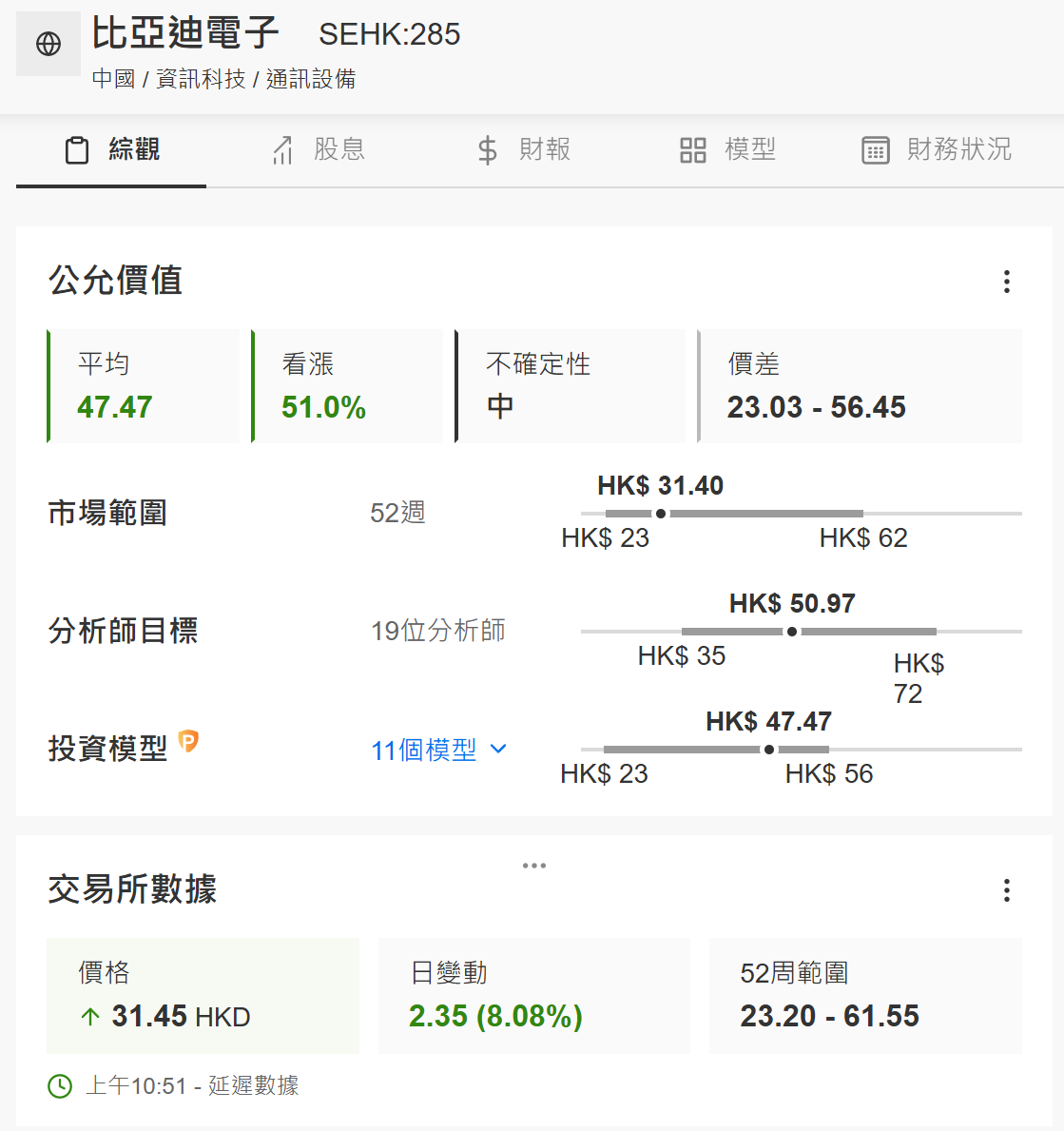
Task: Switch to the 股息 tab
Action: [318, 150]
